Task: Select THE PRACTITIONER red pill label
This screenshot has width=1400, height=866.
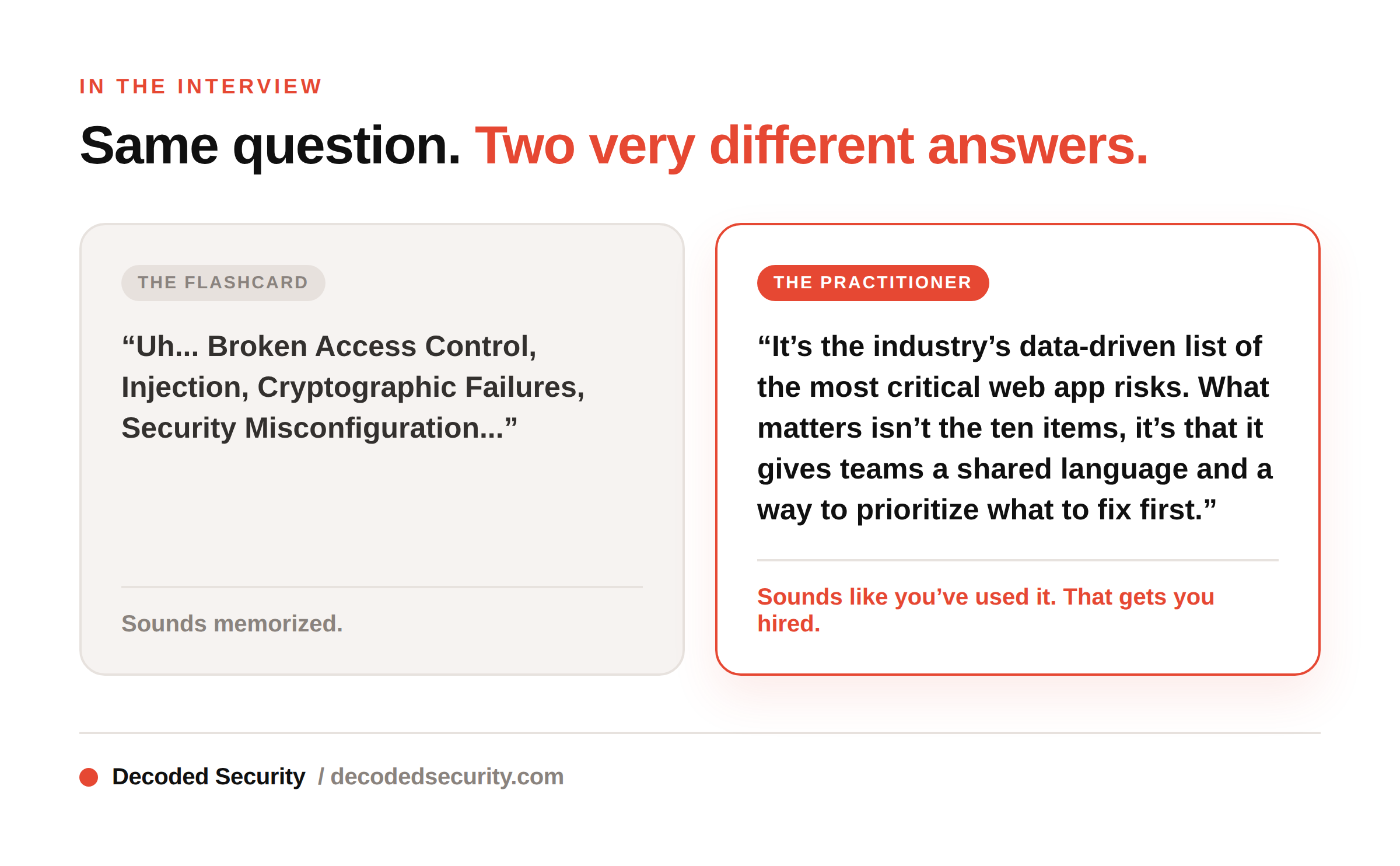Action: [x=873, y=283]
